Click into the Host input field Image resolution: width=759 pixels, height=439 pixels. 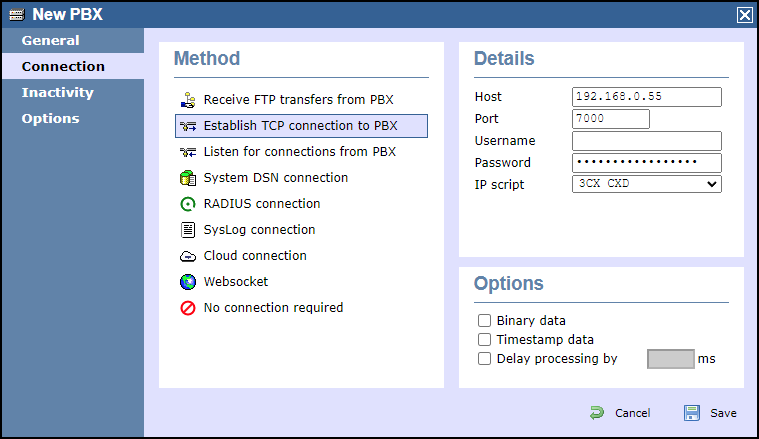coord(646,97)
